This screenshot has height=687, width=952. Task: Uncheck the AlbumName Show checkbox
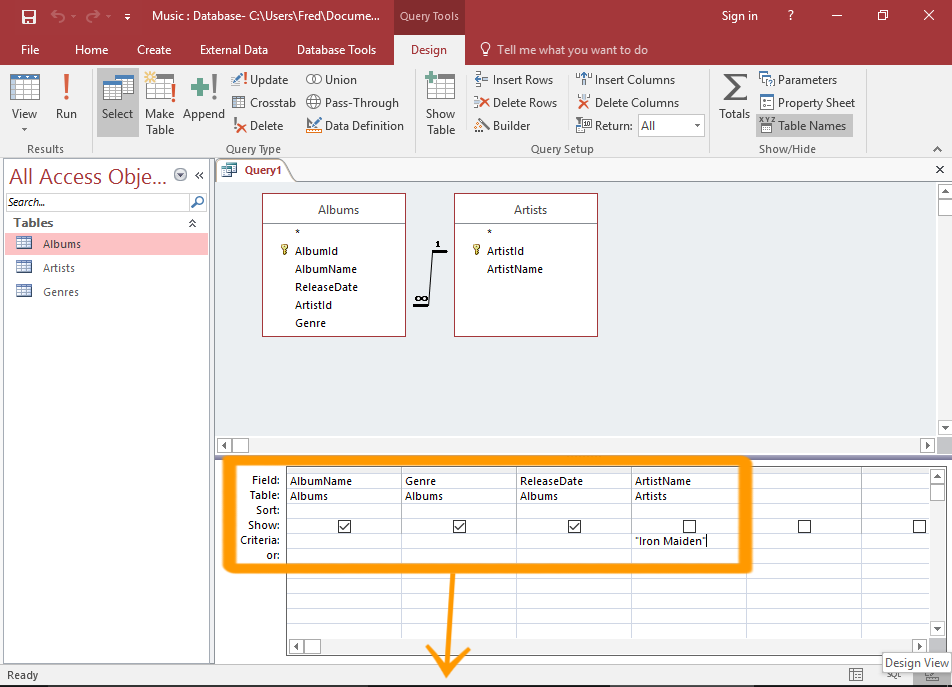point(344,525)
